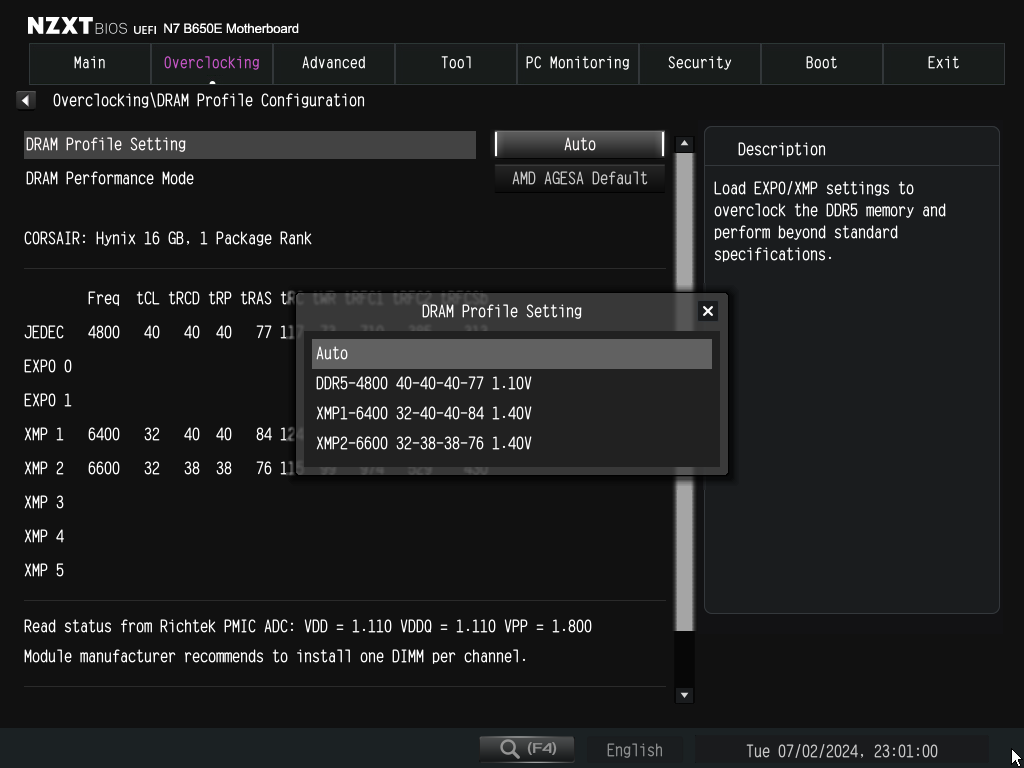The width and height of the screenshot is (1024, 768).
Task: Choose DDR5-4800 40-40-40-77 1.10V profile
Action: [511, 383]
